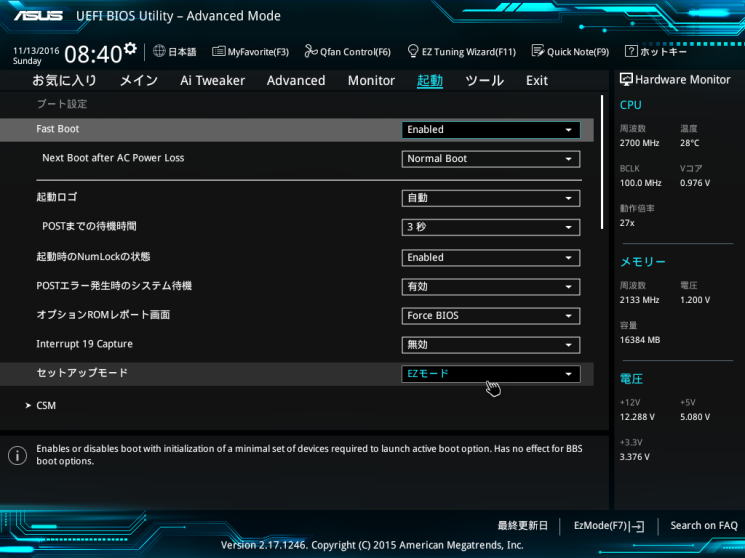Click the EzMode exit arrow icon
This screenshot has height=558, width=745.
(x=637, y=526)
